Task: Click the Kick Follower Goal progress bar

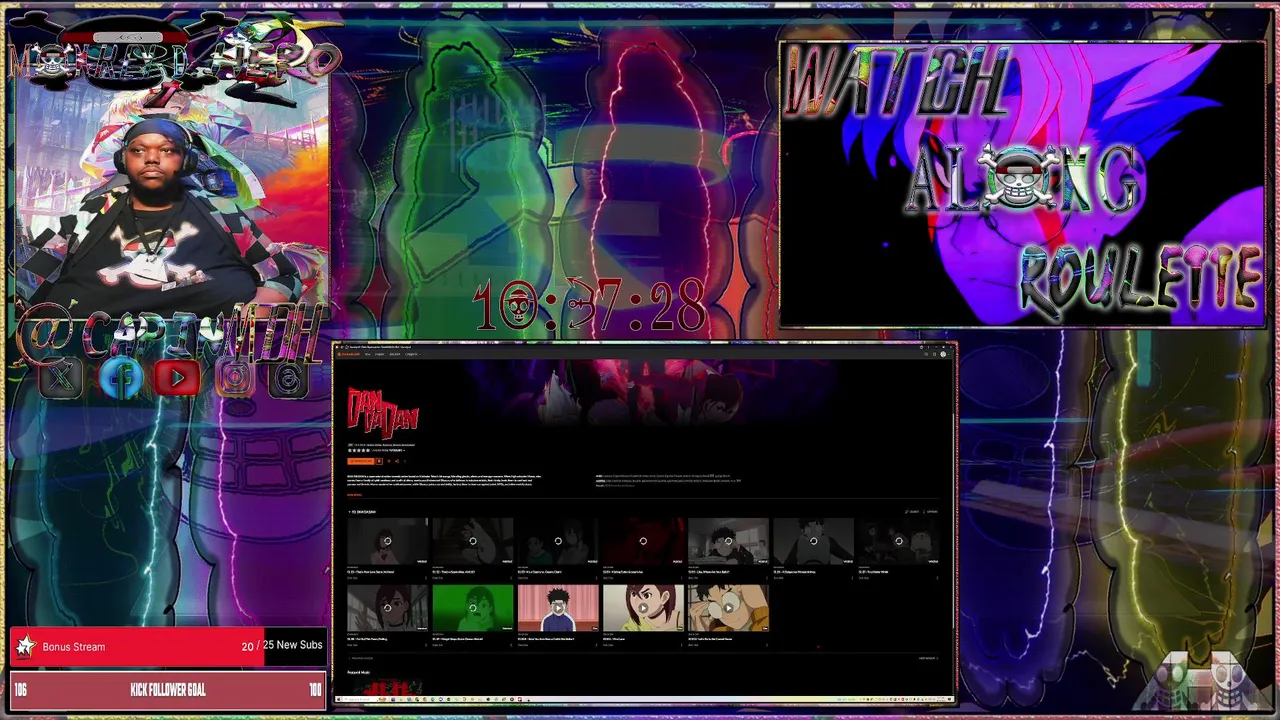Action: tap(167, 690)
